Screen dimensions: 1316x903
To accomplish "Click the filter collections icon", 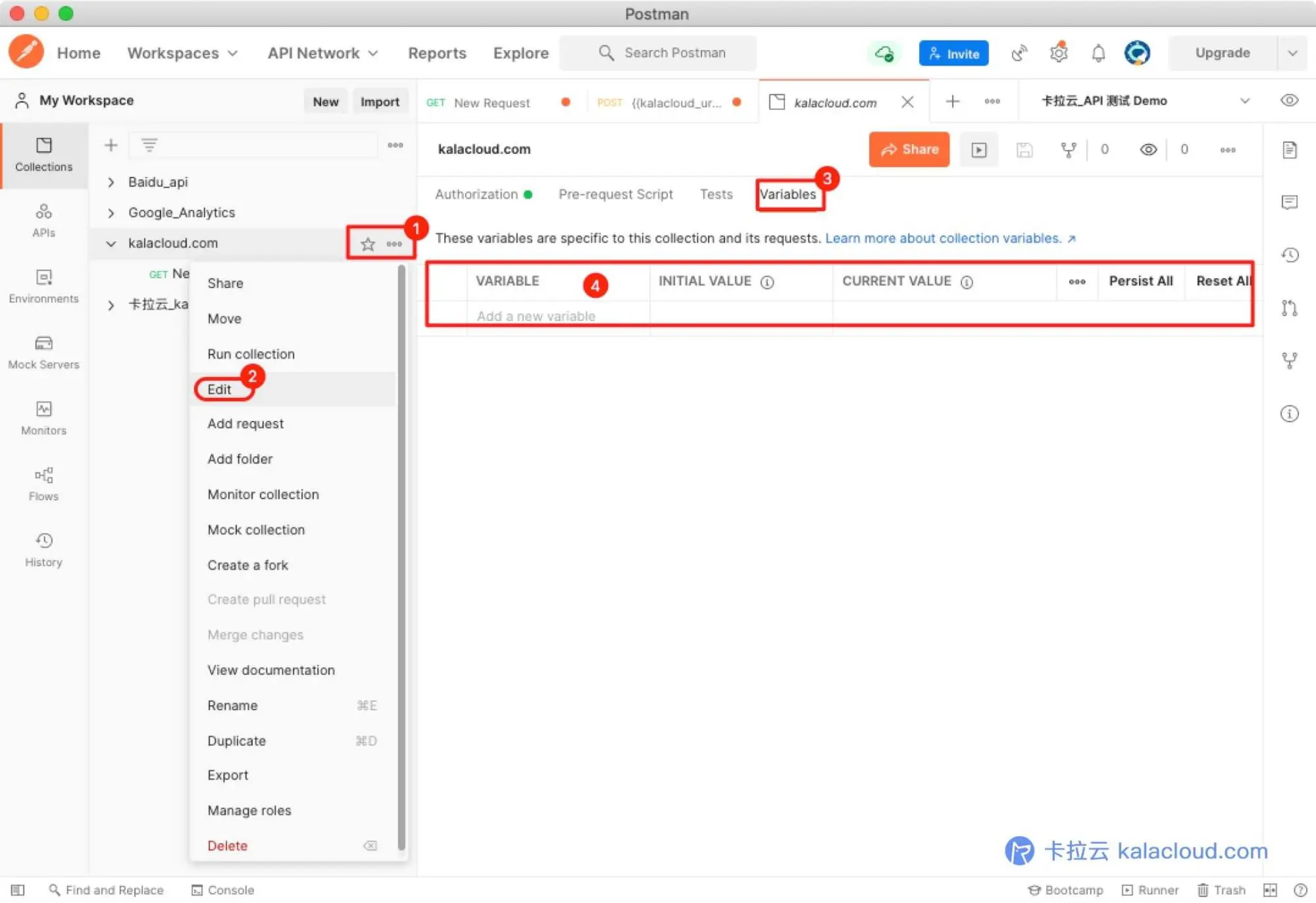I will pyautogui.click(x=149, y=145).
